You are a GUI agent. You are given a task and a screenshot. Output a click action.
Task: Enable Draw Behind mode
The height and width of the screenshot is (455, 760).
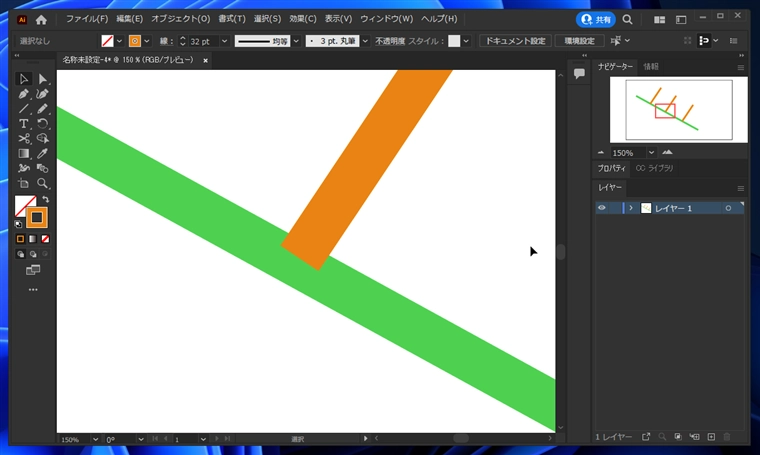(x=32, y=254)
